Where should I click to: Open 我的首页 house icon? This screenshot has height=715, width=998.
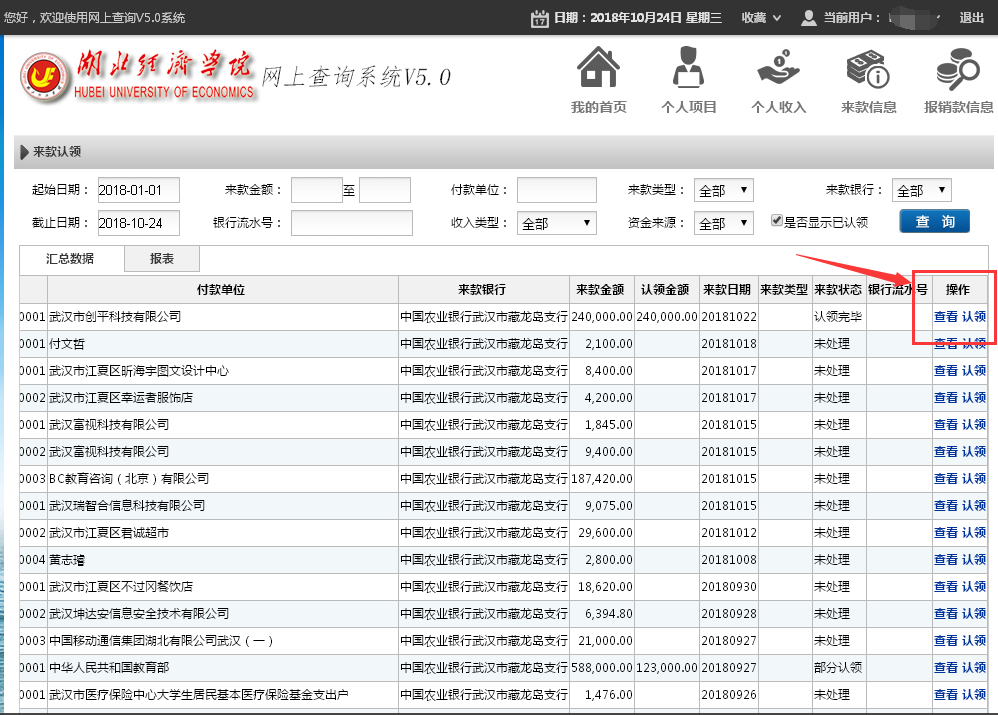pyautogui.click(x=598, y=67)
